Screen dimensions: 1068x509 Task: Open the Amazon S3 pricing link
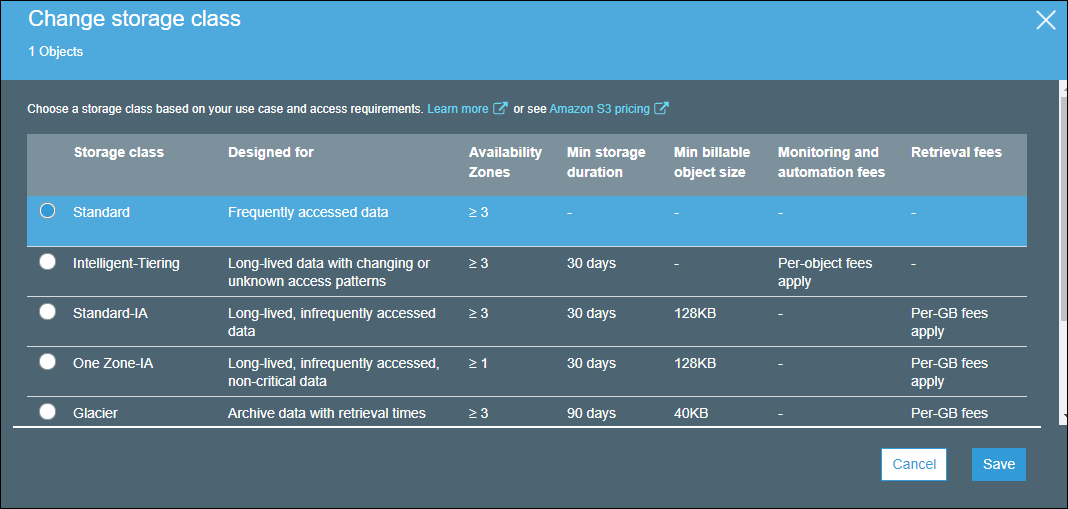click(x=599, y=109)
